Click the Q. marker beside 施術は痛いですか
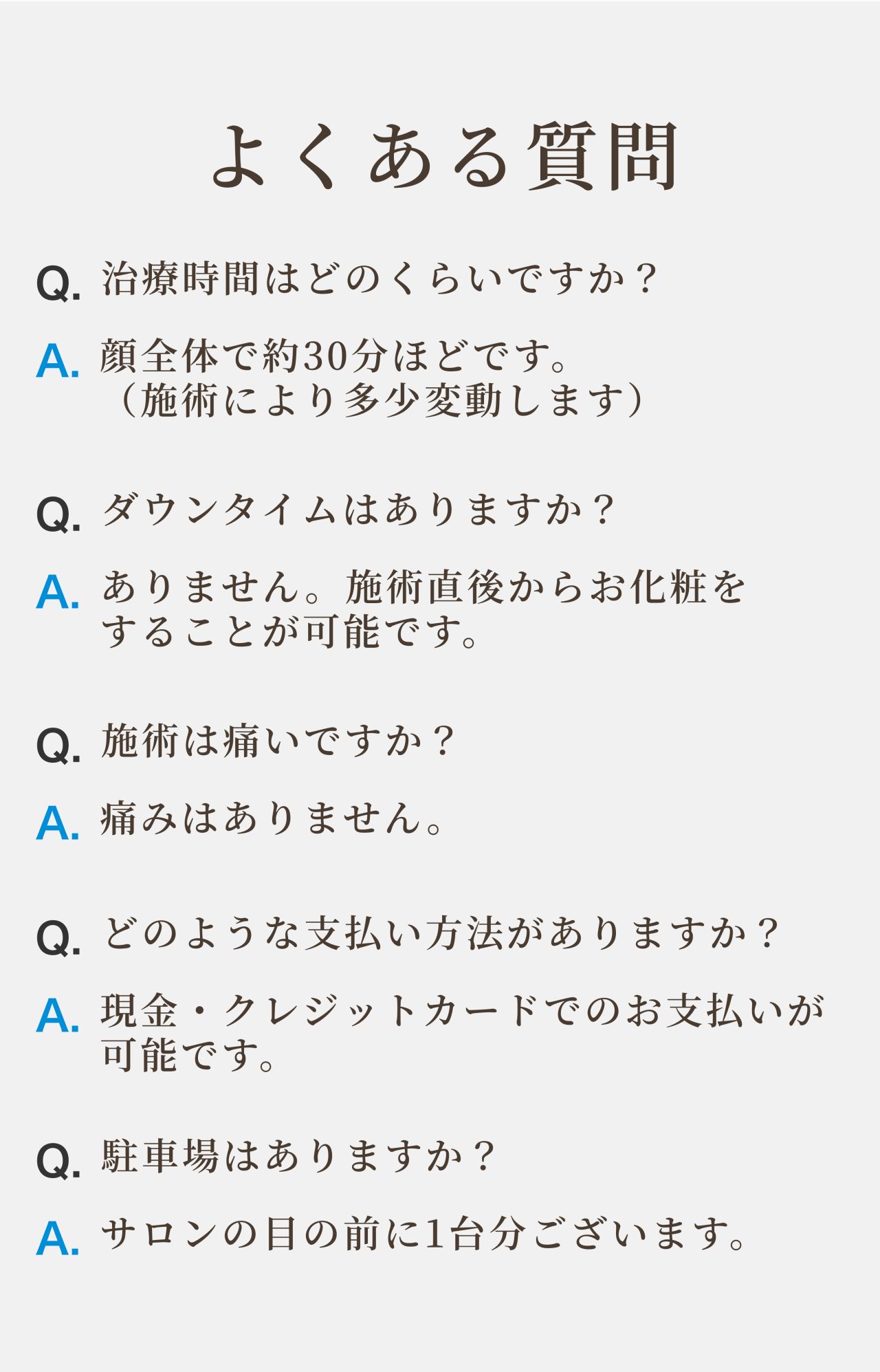The image size is (880, 1372). (58, 744)
